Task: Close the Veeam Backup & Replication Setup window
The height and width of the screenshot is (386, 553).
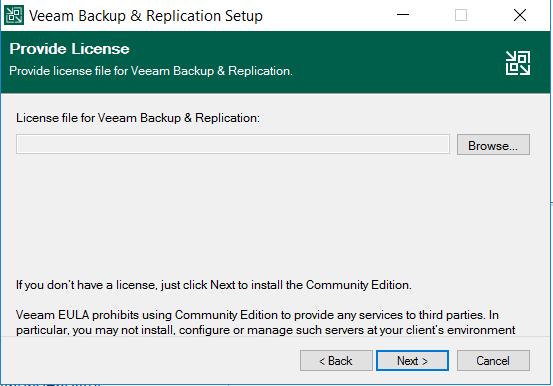Action: (x=519, y=15)
